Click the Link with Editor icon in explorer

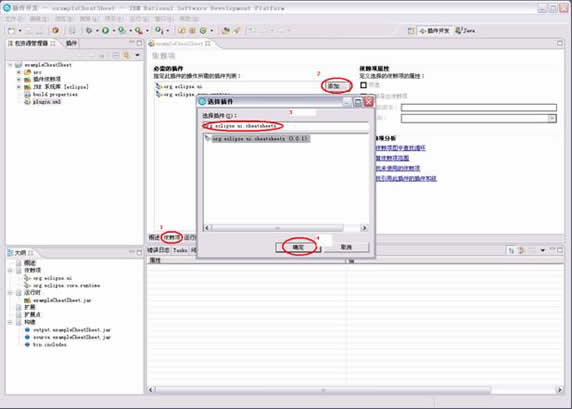[x=126, y=55]
